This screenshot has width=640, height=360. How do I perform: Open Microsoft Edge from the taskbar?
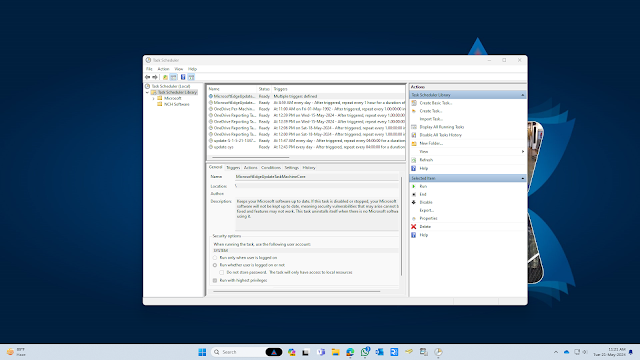[350, 352]
